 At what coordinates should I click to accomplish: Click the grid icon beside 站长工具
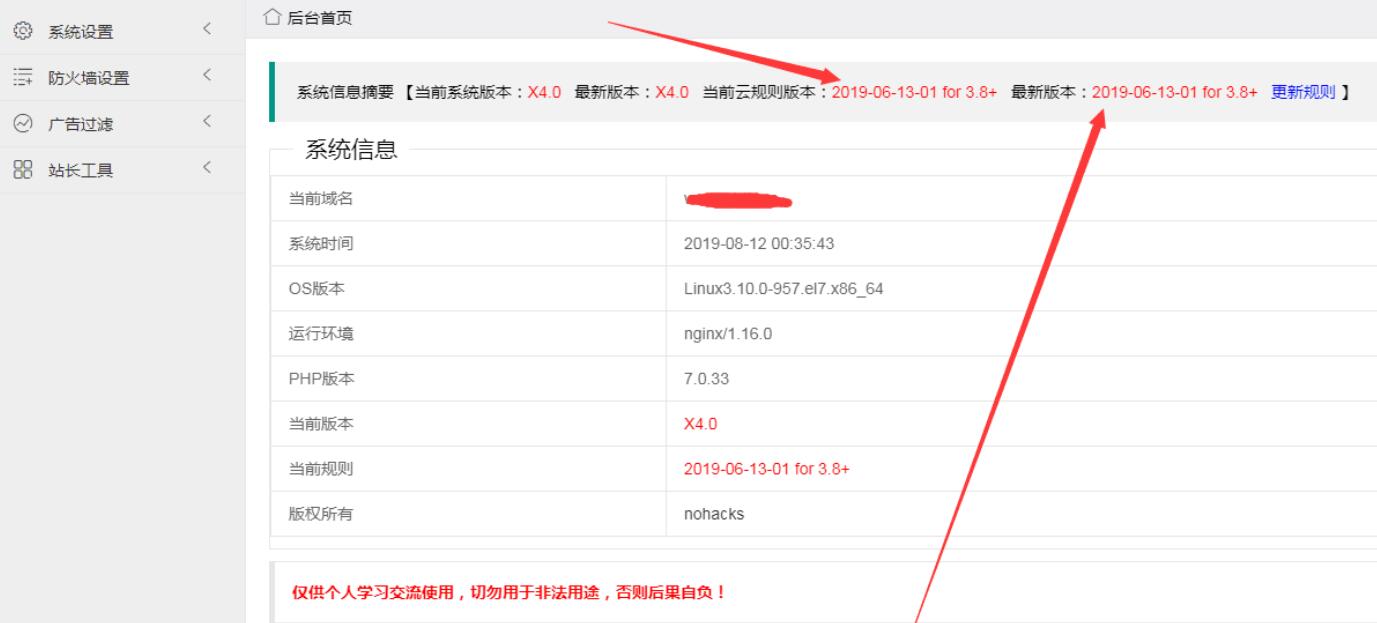coord(24,170)
